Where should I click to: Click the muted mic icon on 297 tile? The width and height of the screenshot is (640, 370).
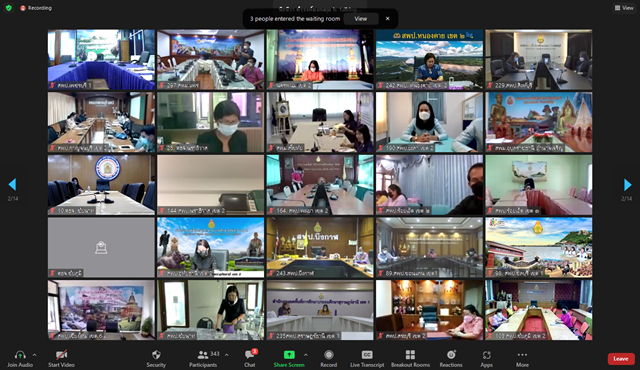coord(162,85)
